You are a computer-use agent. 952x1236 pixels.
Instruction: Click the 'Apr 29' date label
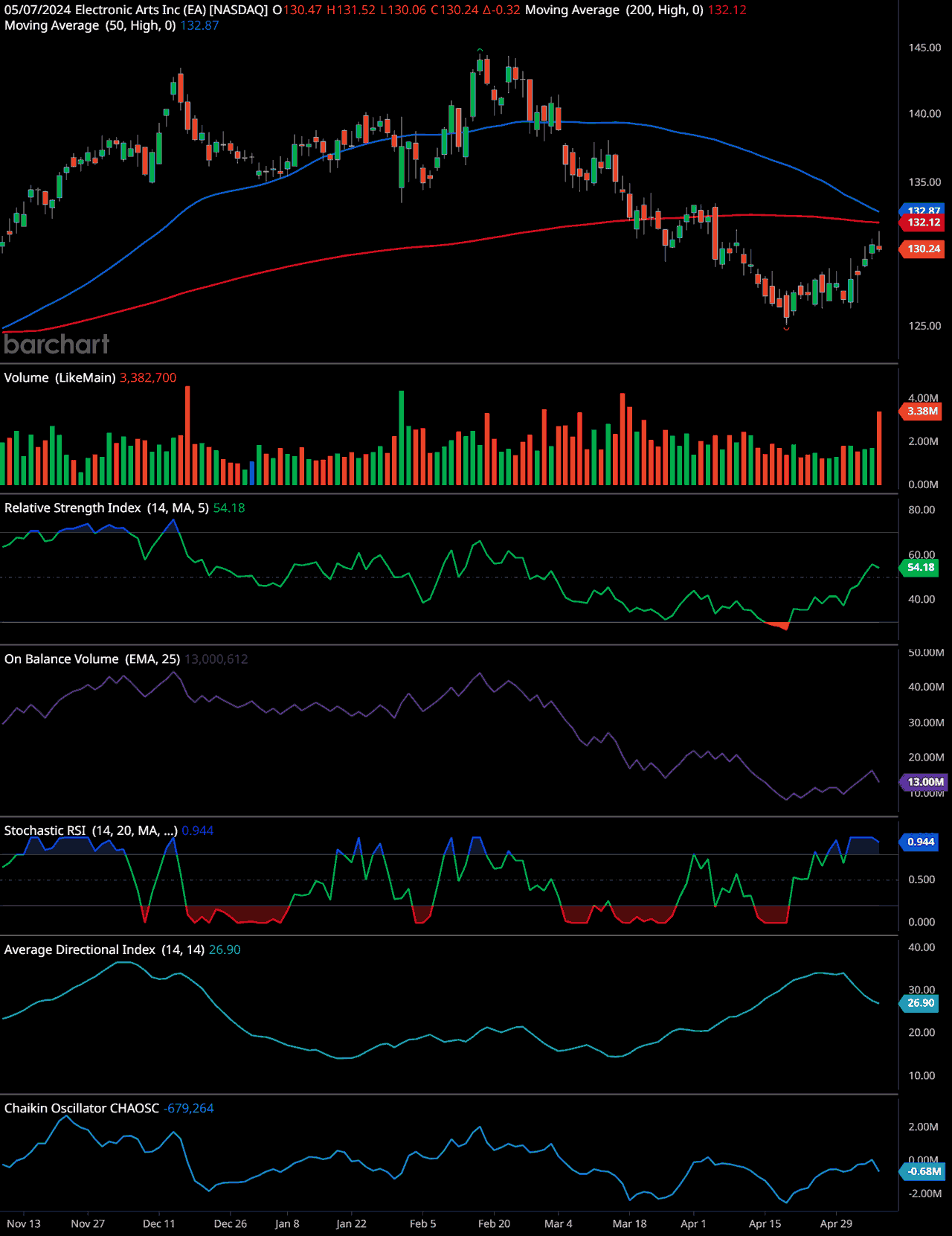pyautogui.click(x=836, y=1224)
